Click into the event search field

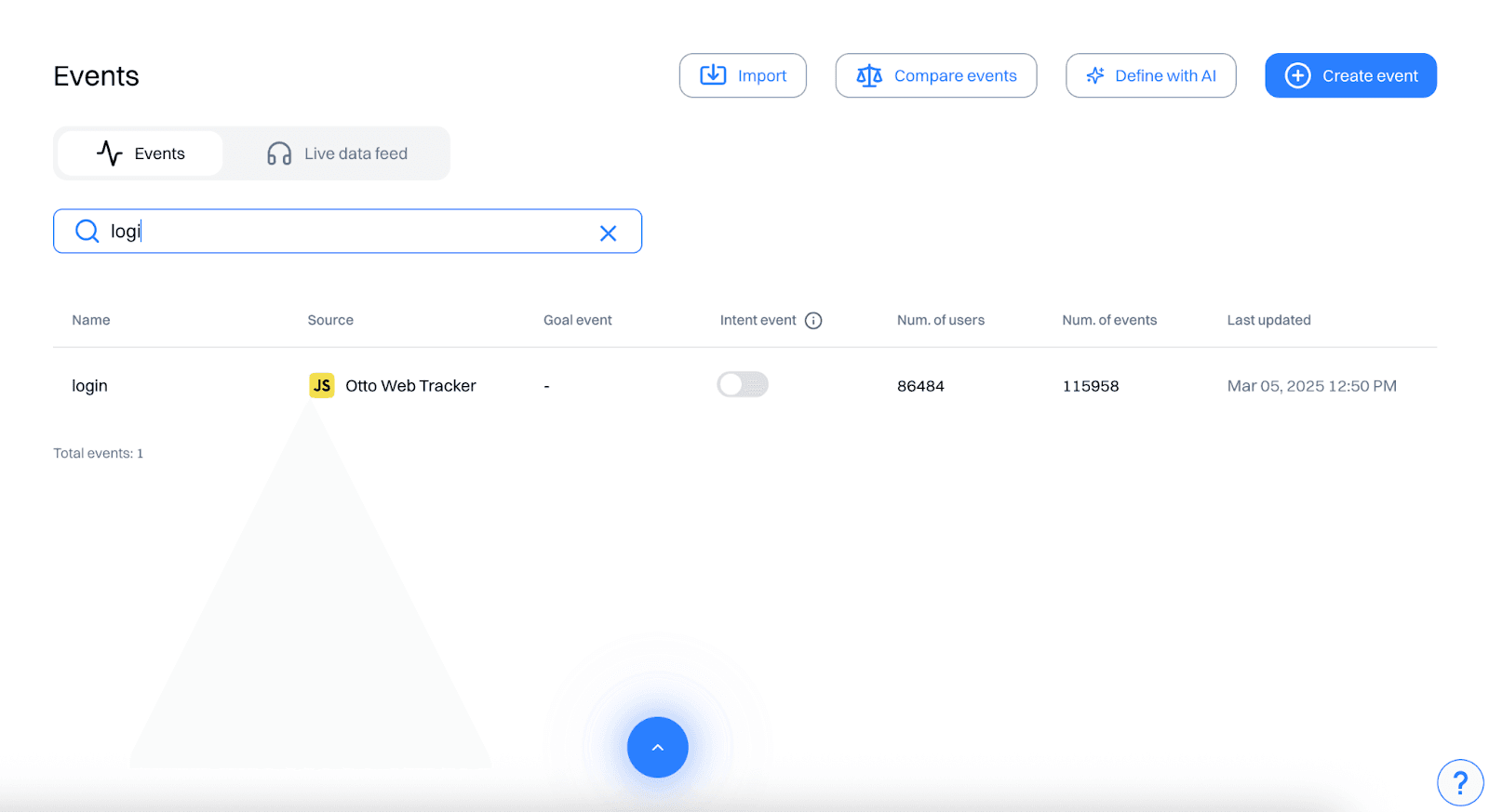(354, 232)
